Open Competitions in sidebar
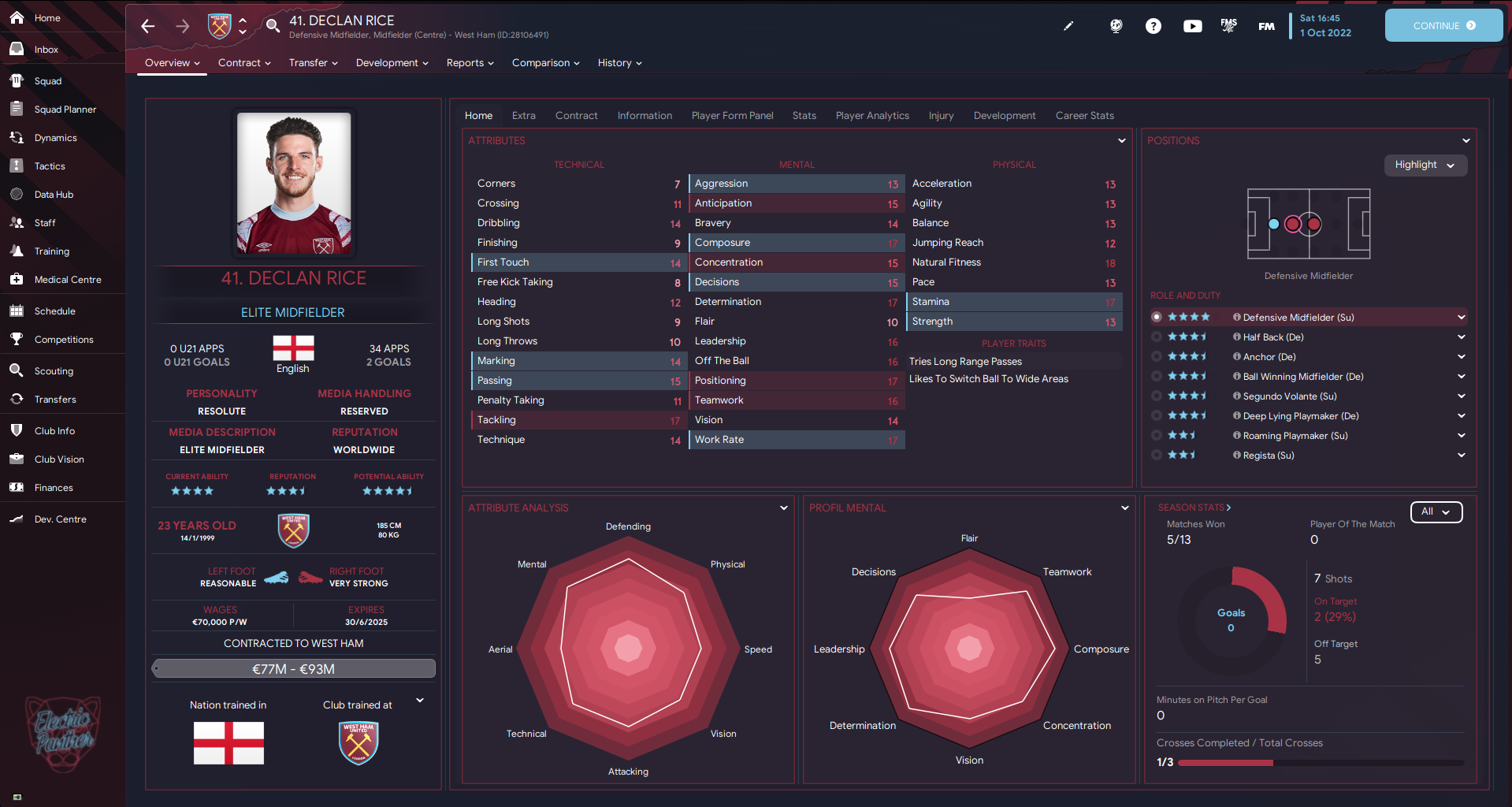 tap(63, 340)
